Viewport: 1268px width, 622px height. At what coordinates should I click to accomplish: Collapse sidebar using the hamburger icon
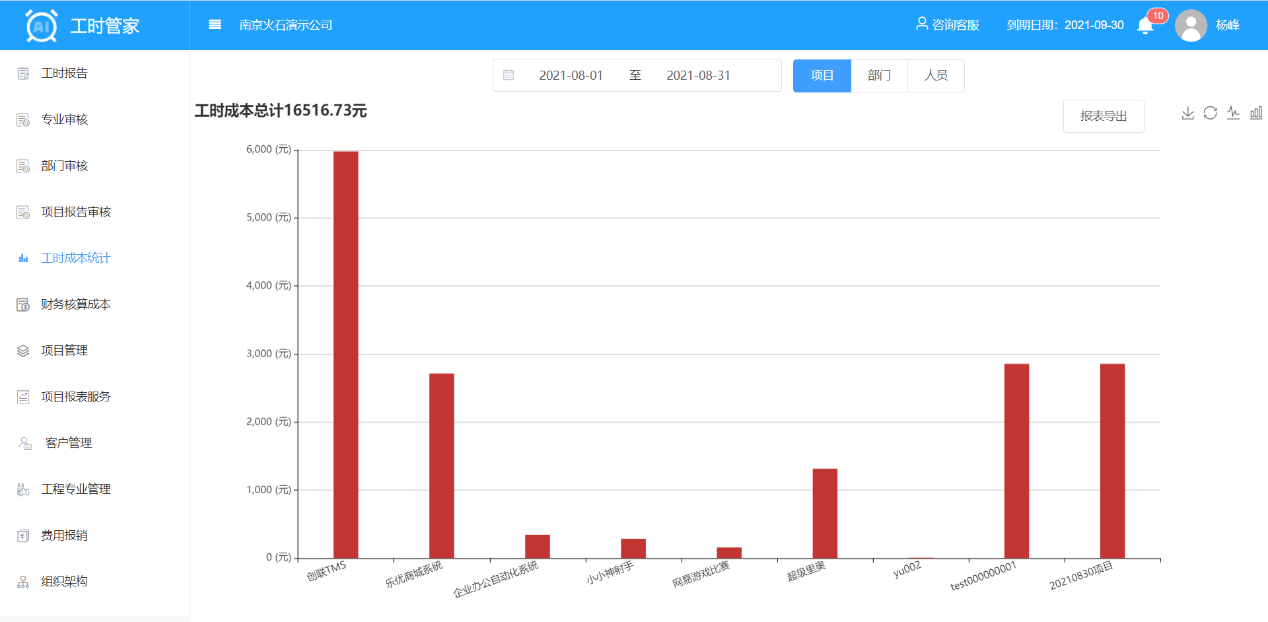coord(215,25)
